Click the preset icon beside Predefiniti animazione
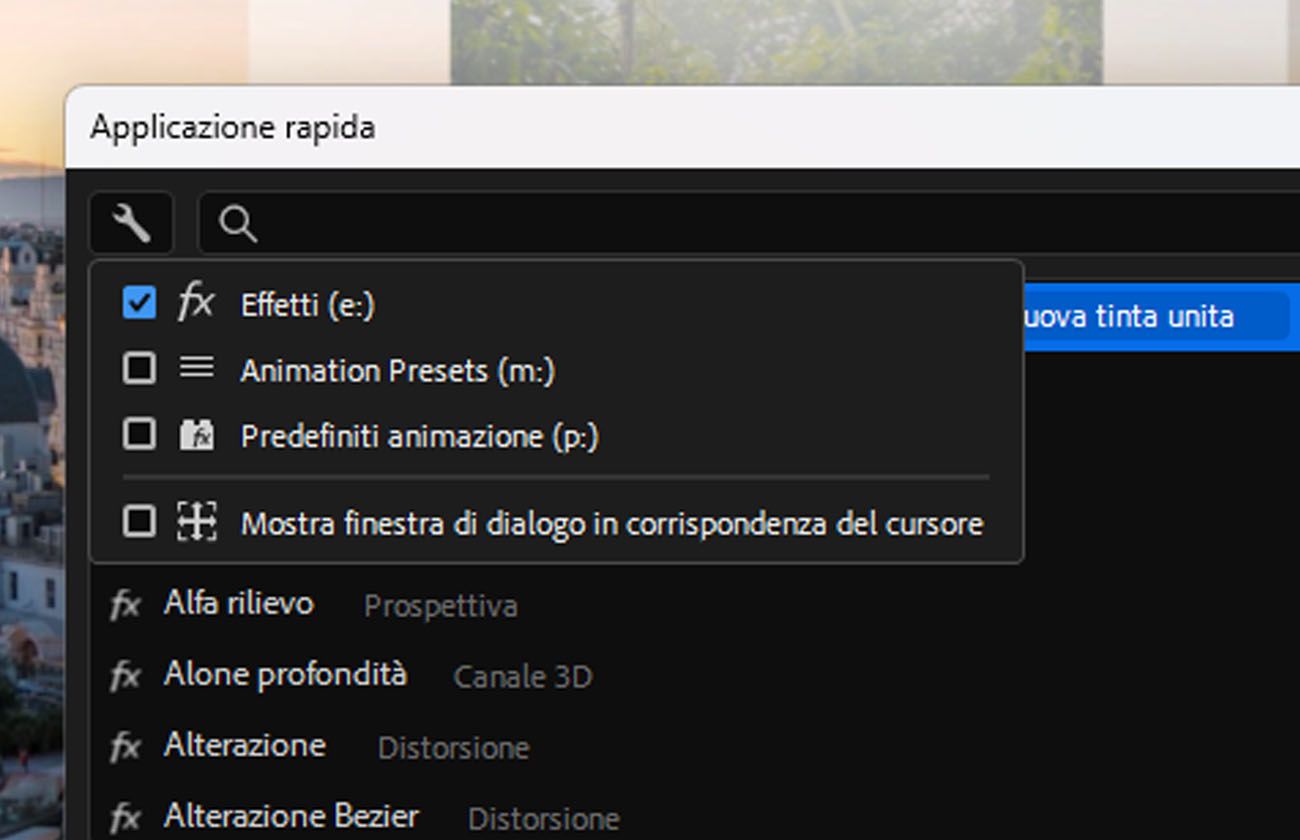 196,435
